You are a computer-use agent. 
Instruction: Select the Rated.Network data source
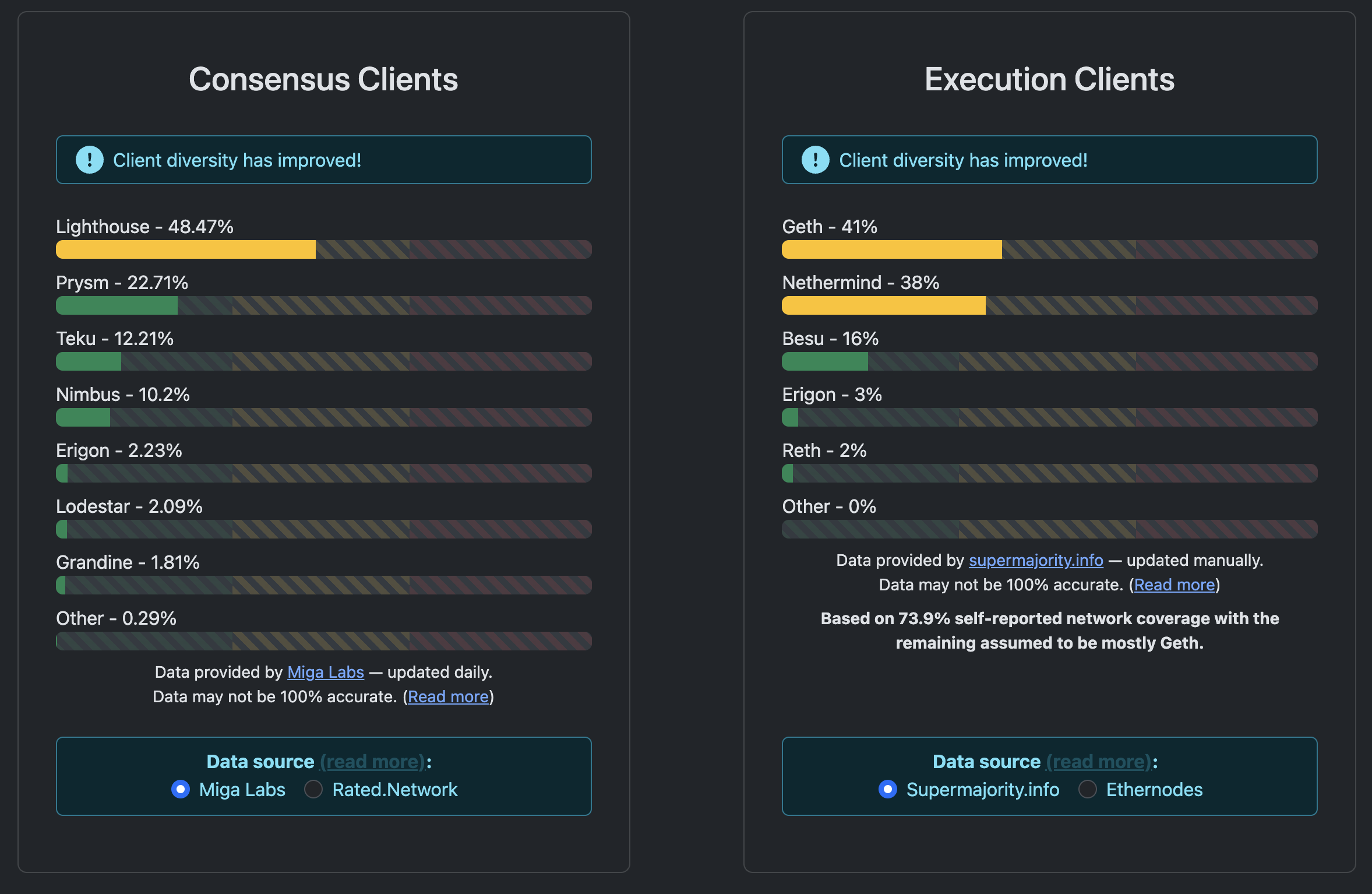[x=313, y=789]
